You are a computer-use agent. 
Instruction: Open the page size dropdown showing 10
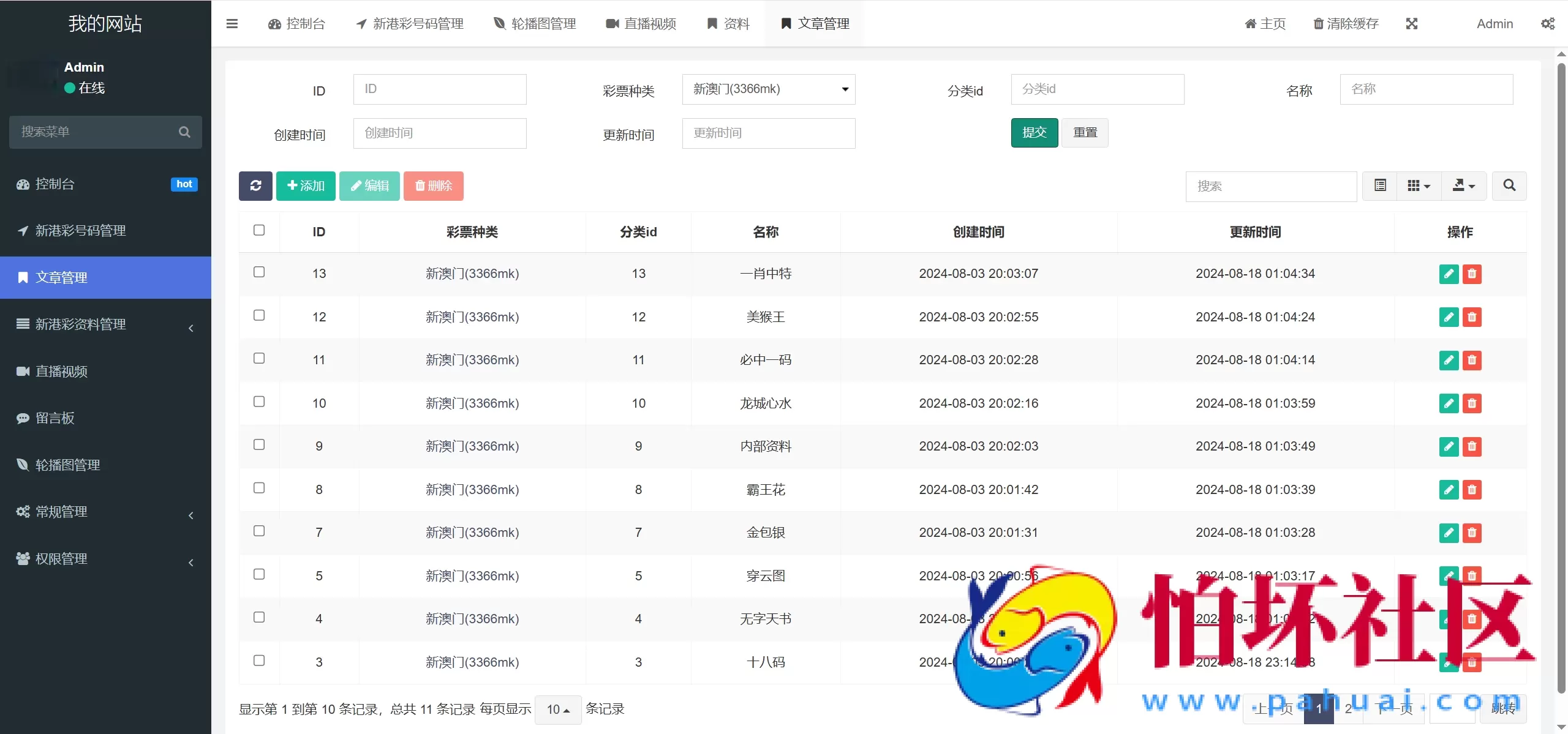(557, 709)
